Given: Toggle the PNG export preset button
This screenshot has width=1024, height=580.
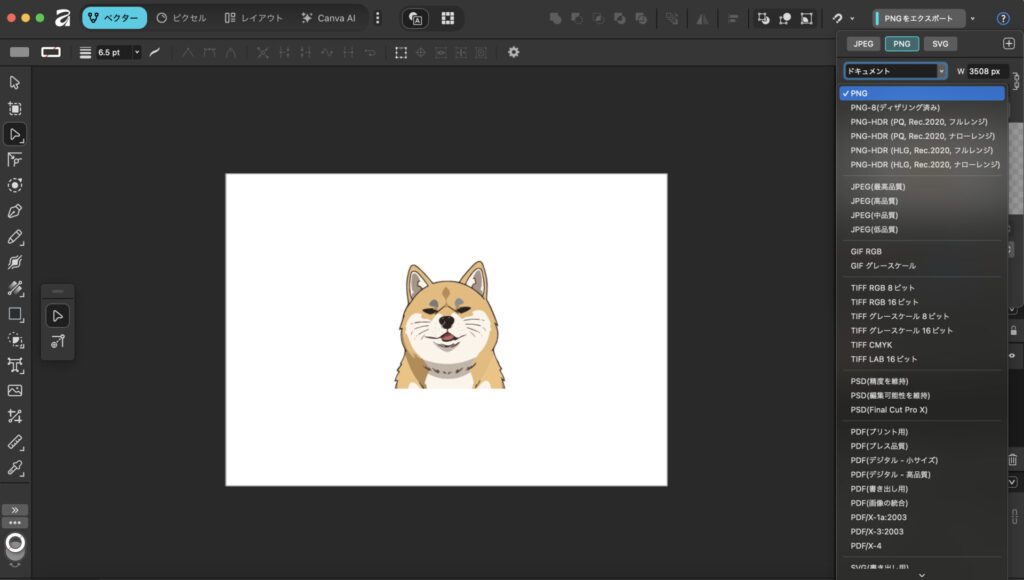Looking at the screenshot, I should (x=902, y=44).
